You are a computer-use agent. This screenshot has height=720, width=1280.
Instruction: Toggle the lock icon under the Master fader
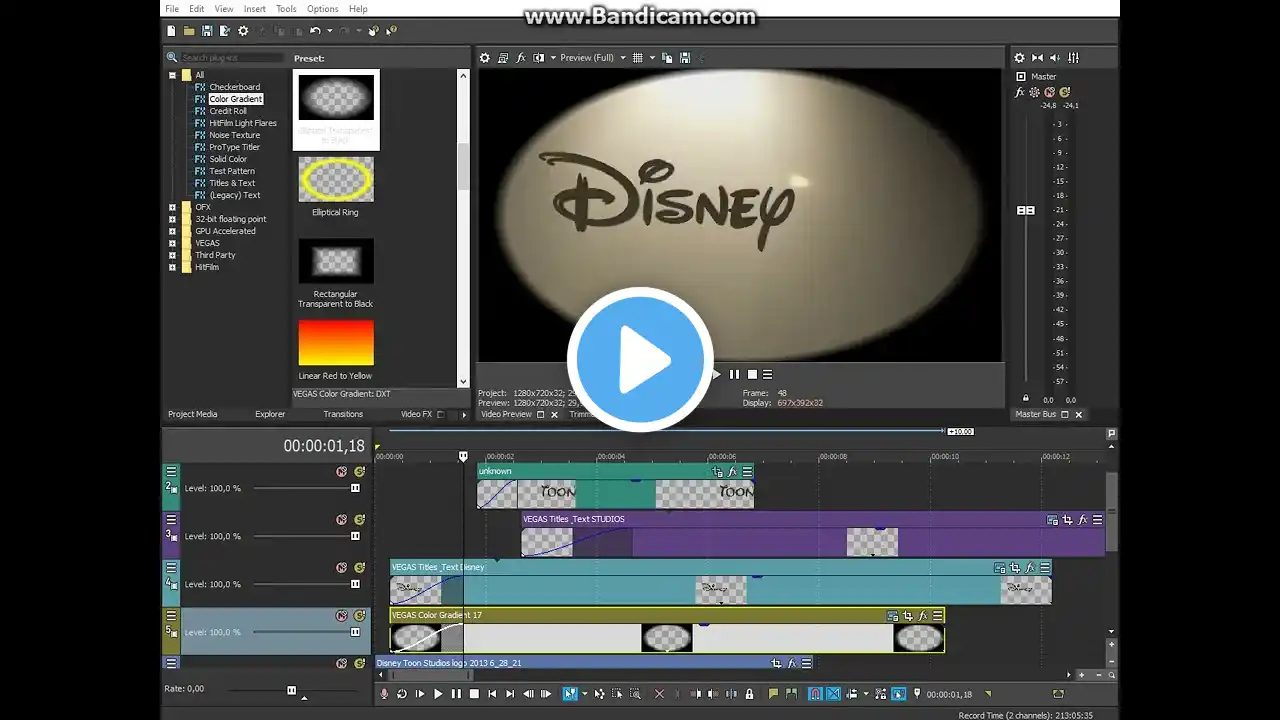(x=1026, y=399)
